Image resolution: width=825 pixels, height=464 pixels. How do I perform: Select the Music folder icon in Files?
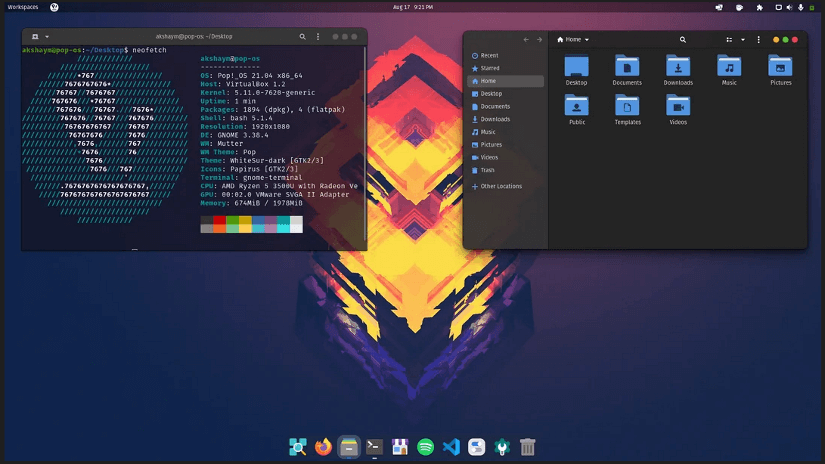(x=729, y=66)
